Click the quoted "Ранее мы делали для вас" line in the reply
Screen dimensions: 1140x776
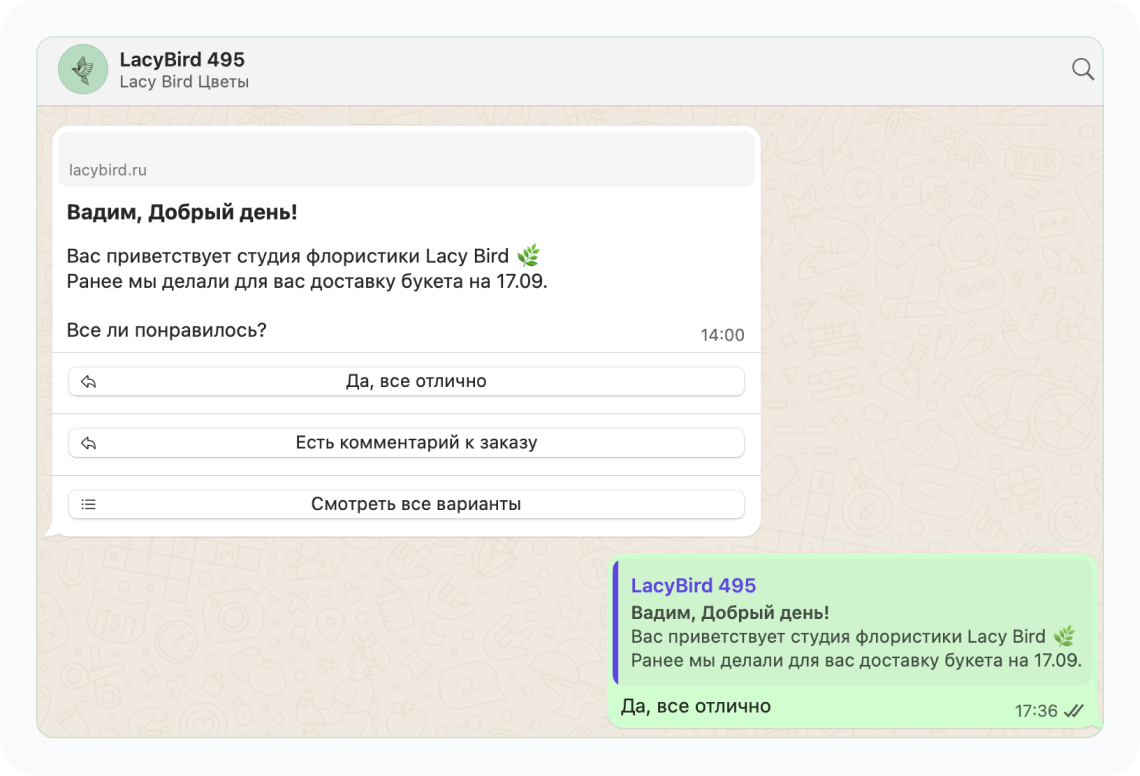pyautogui.click(x=856, y=660)
